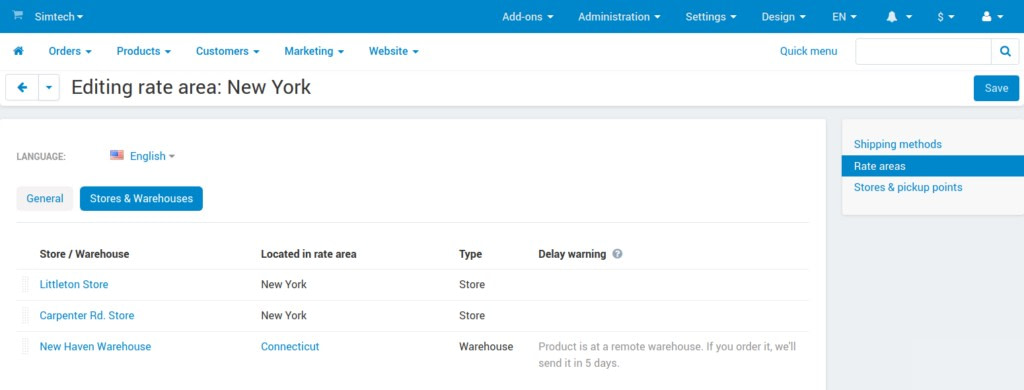Focus the top search input field

923,51
